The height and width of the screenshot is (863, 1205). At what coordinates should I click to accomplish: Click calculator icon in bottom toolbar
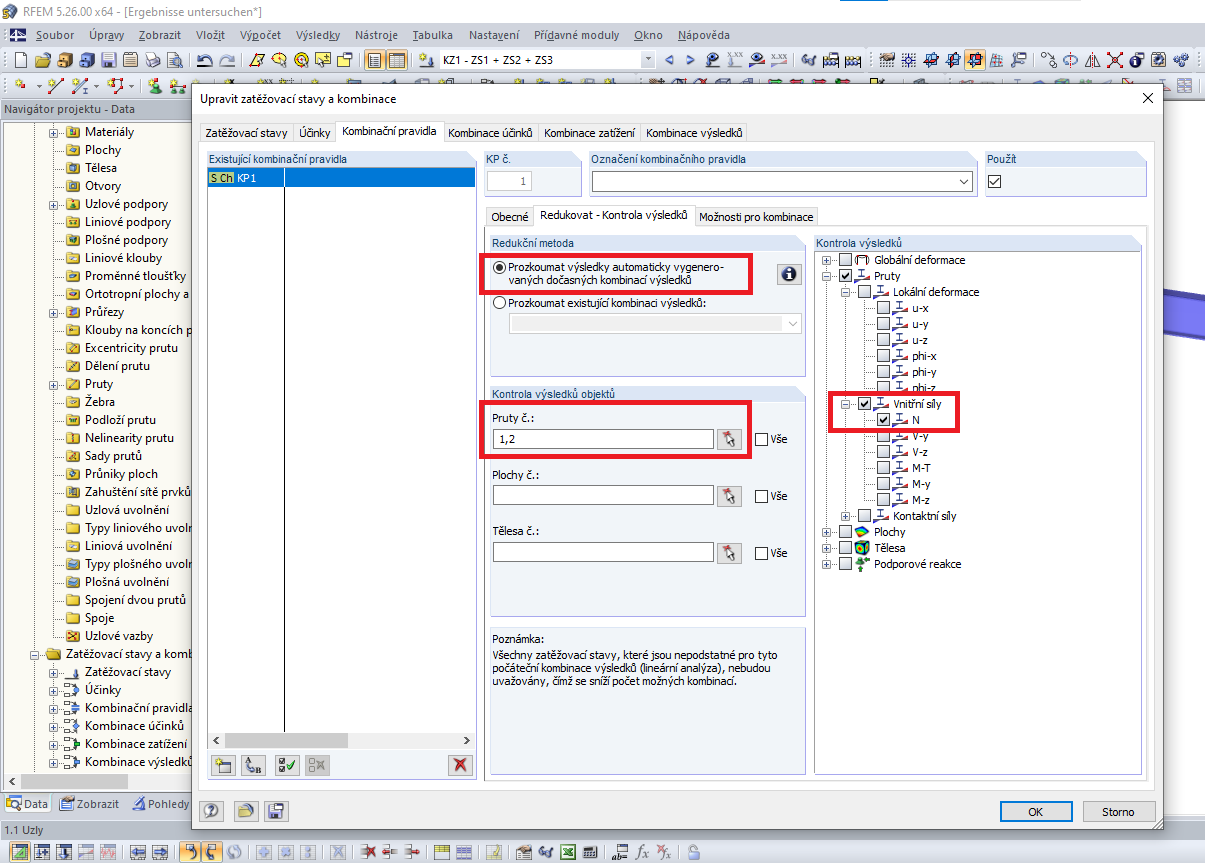click(x=591, y=852)
